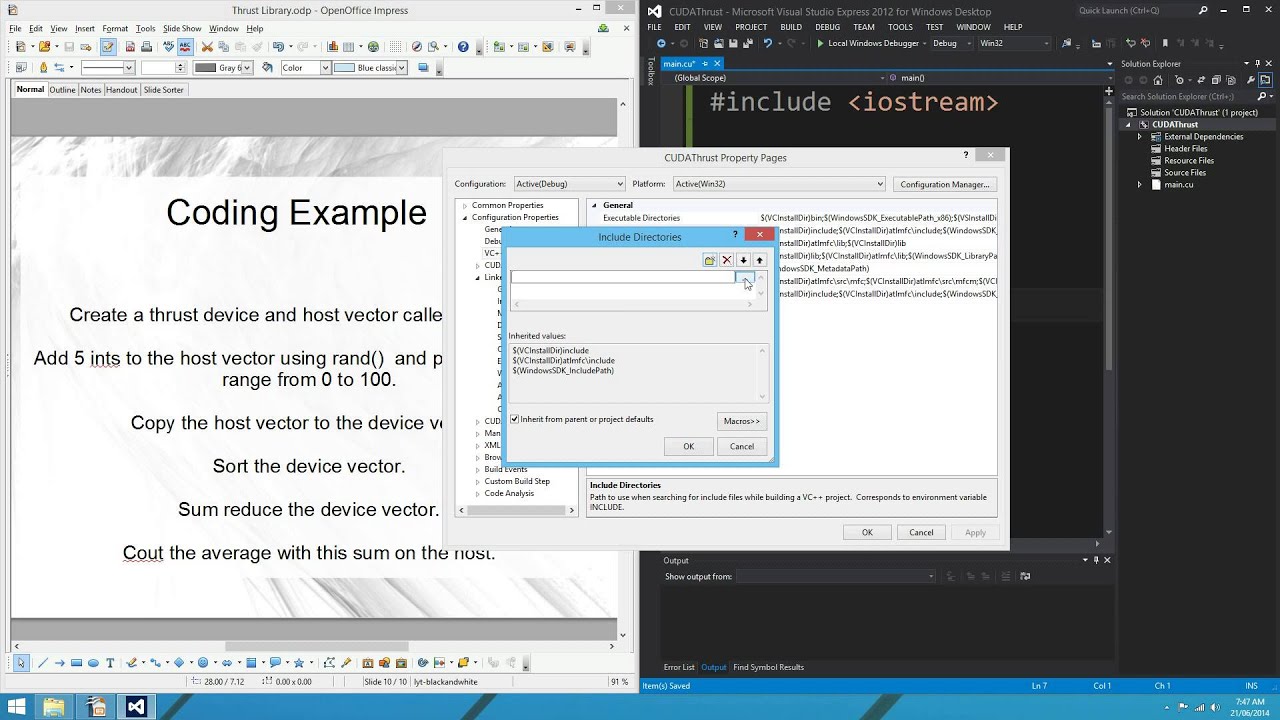Click the Cut scissors icon in Impress
Viewport: 1280px width, 720px height.
[x=207, y=46]
